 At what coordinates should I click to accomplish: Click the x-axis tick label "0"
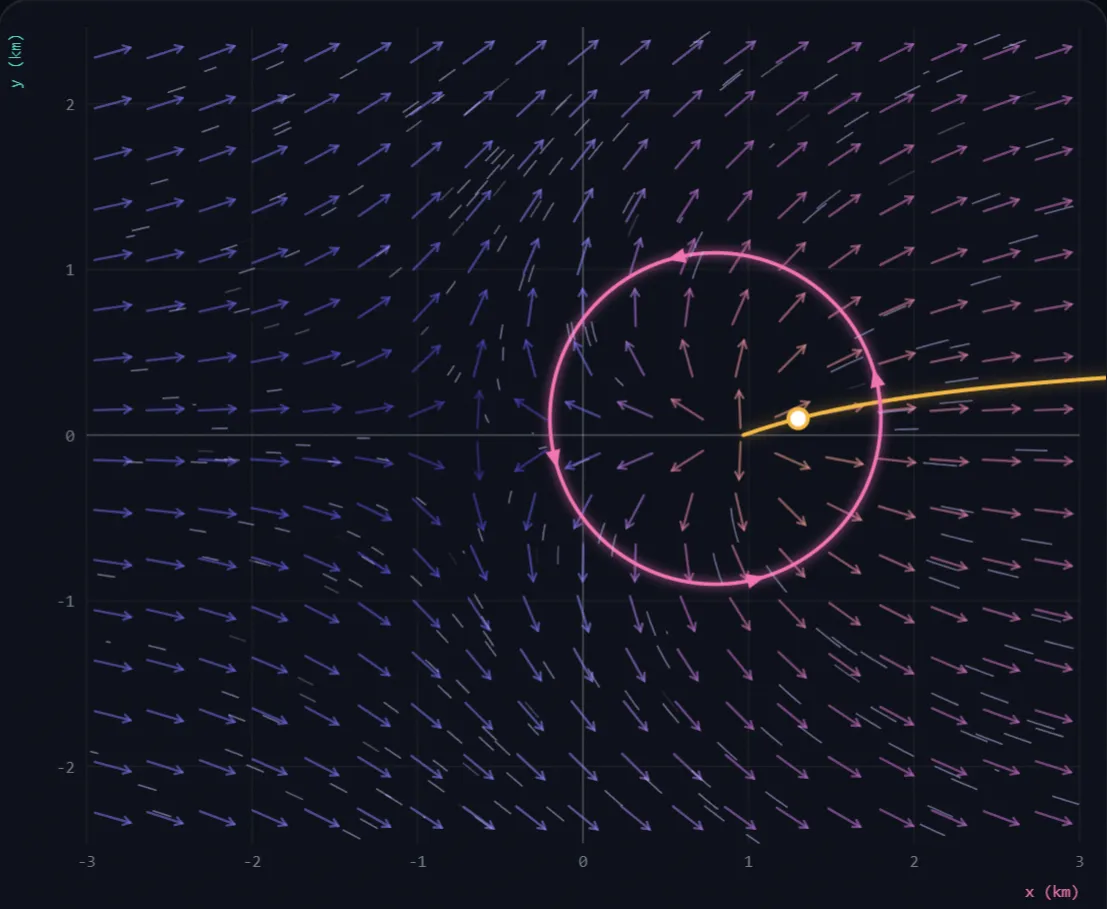(x=583, y=862)
